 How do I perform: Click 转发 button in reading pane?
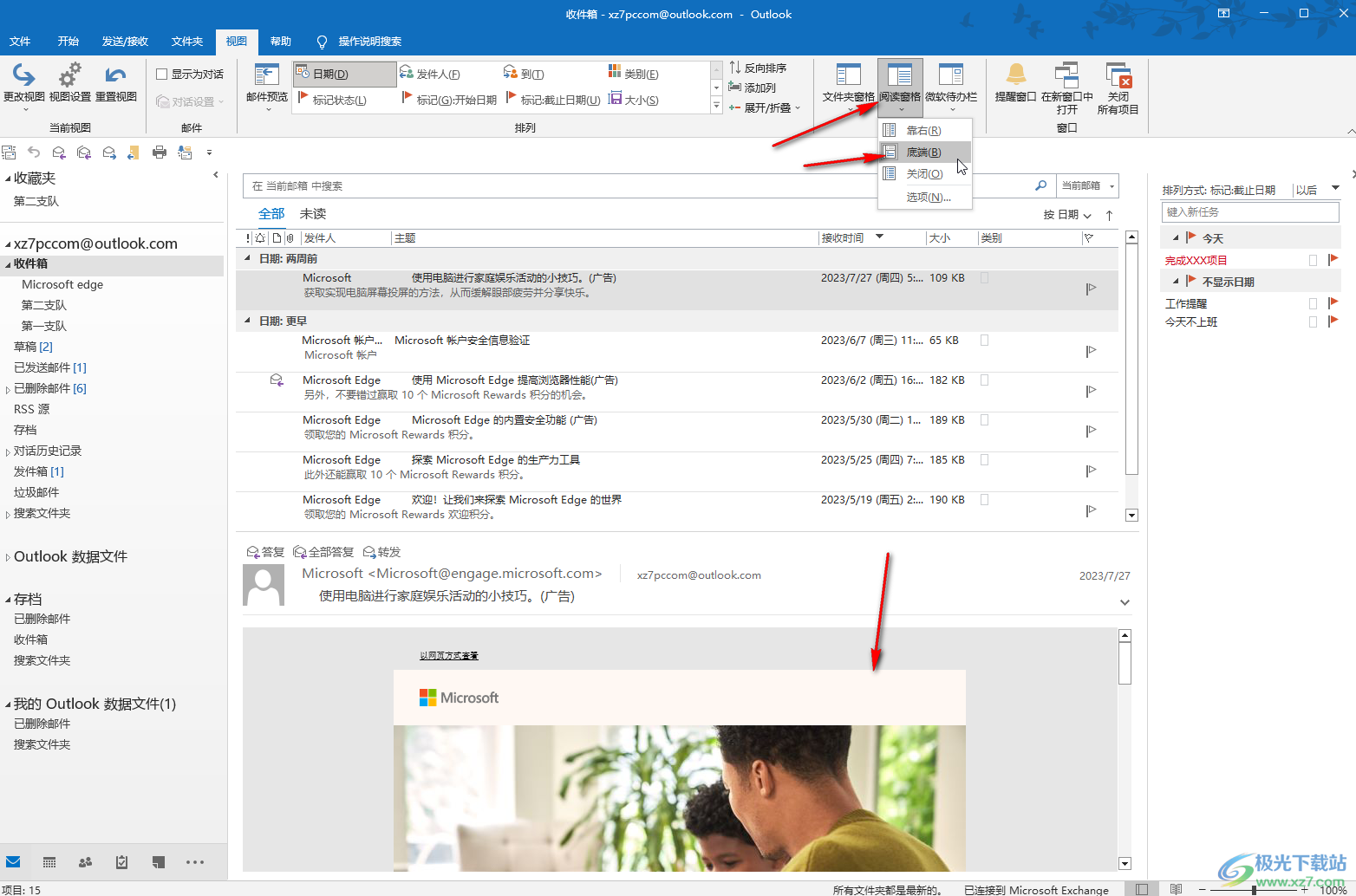point(381,552)
